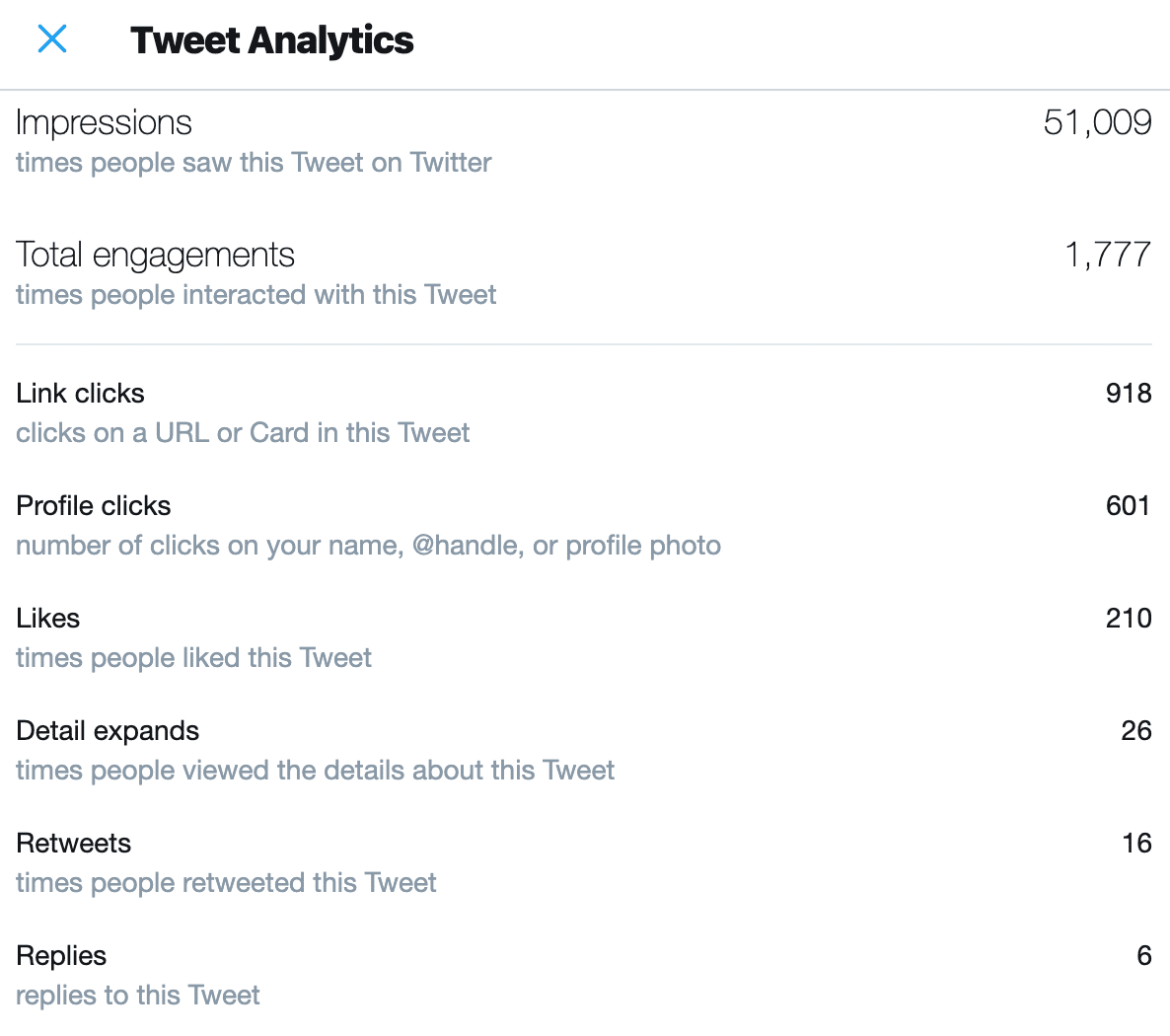Select the Retweets metric label
The image size is (1170, 1036).
pyautogui.click(x=74, y=843)
